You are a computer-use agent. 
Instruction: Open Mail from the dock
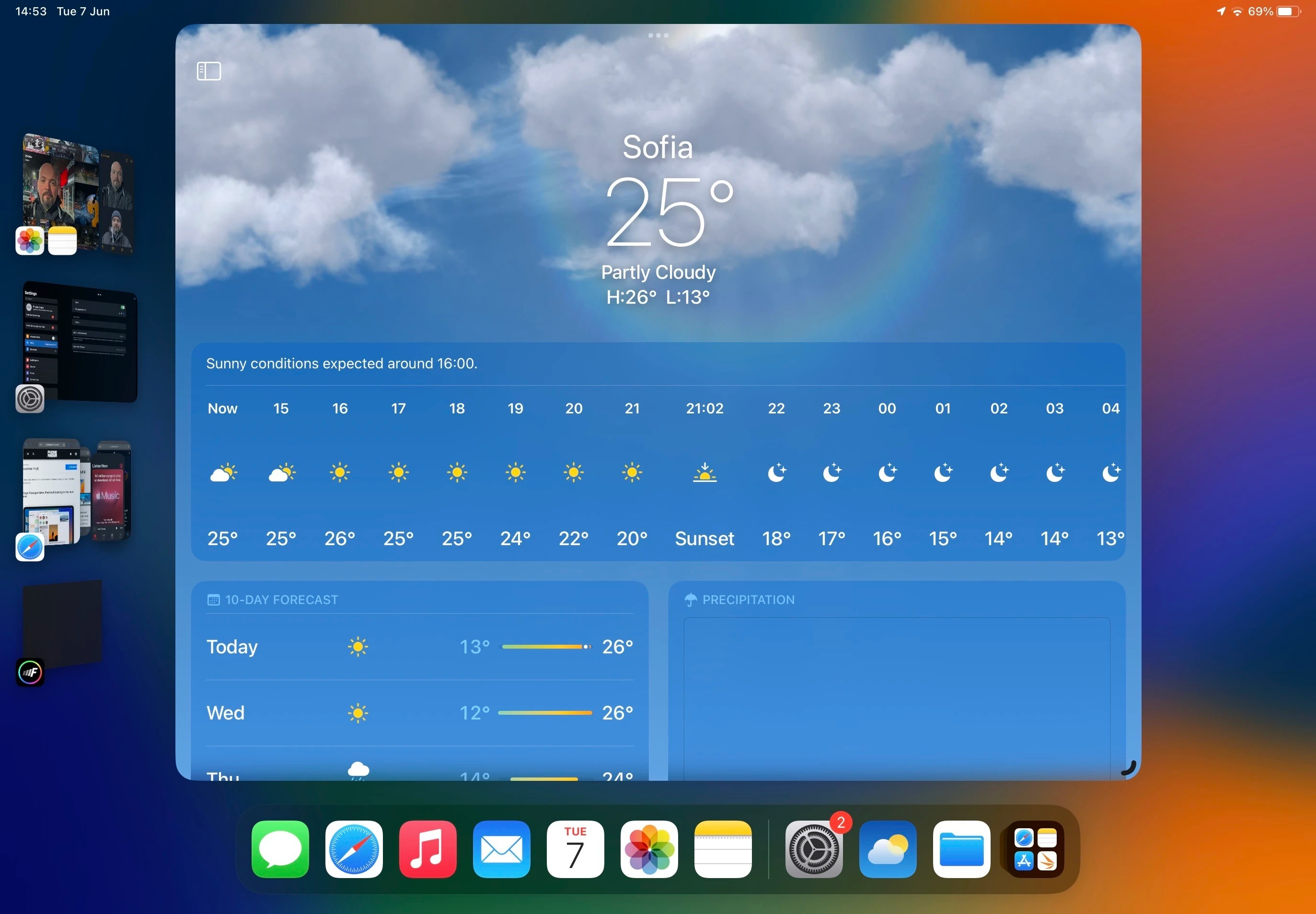(x=501, y=849)
